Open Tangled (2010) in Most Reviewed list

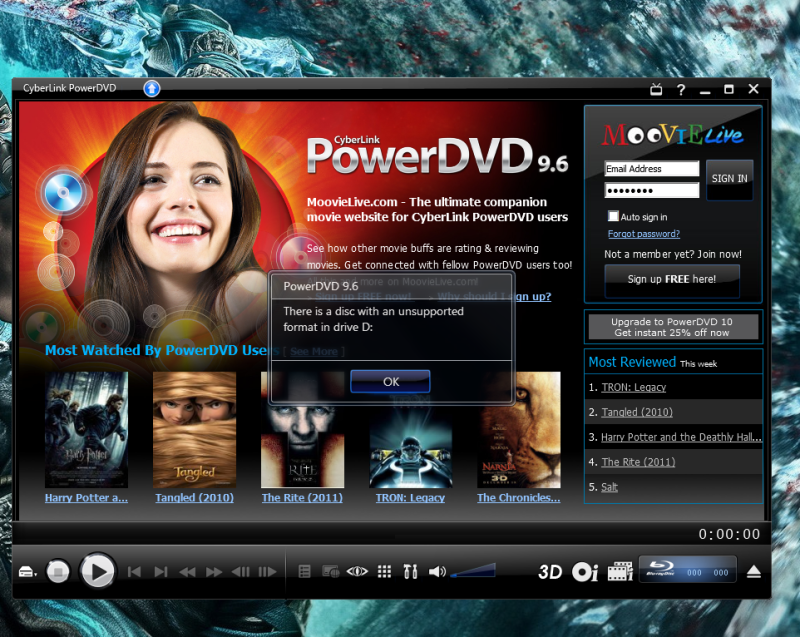click(637, 412)
